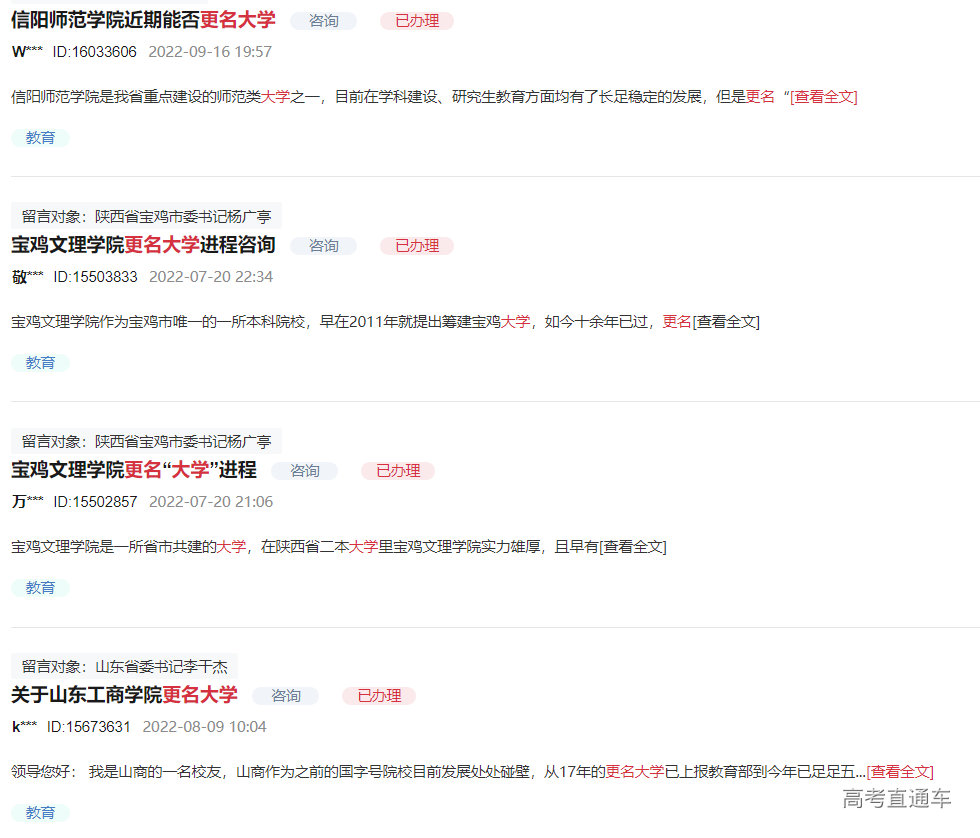Select the 已办理 status of the 山东工商学院 post
The height and width of the screenshot is (838, 980).
pos(378,695)
